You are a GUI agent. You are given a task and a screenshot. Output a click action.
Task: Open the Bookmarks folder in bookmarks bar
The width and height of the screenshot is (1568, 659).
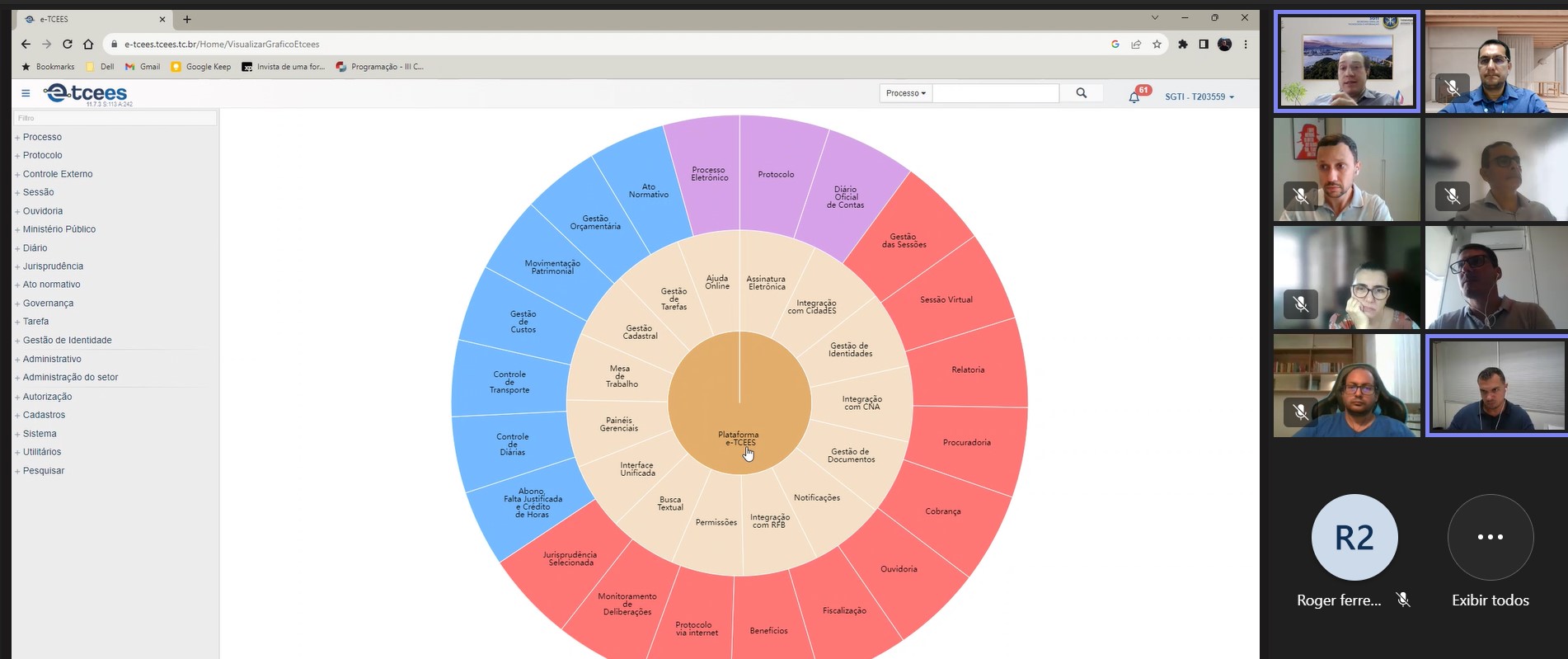pos(48,67)
